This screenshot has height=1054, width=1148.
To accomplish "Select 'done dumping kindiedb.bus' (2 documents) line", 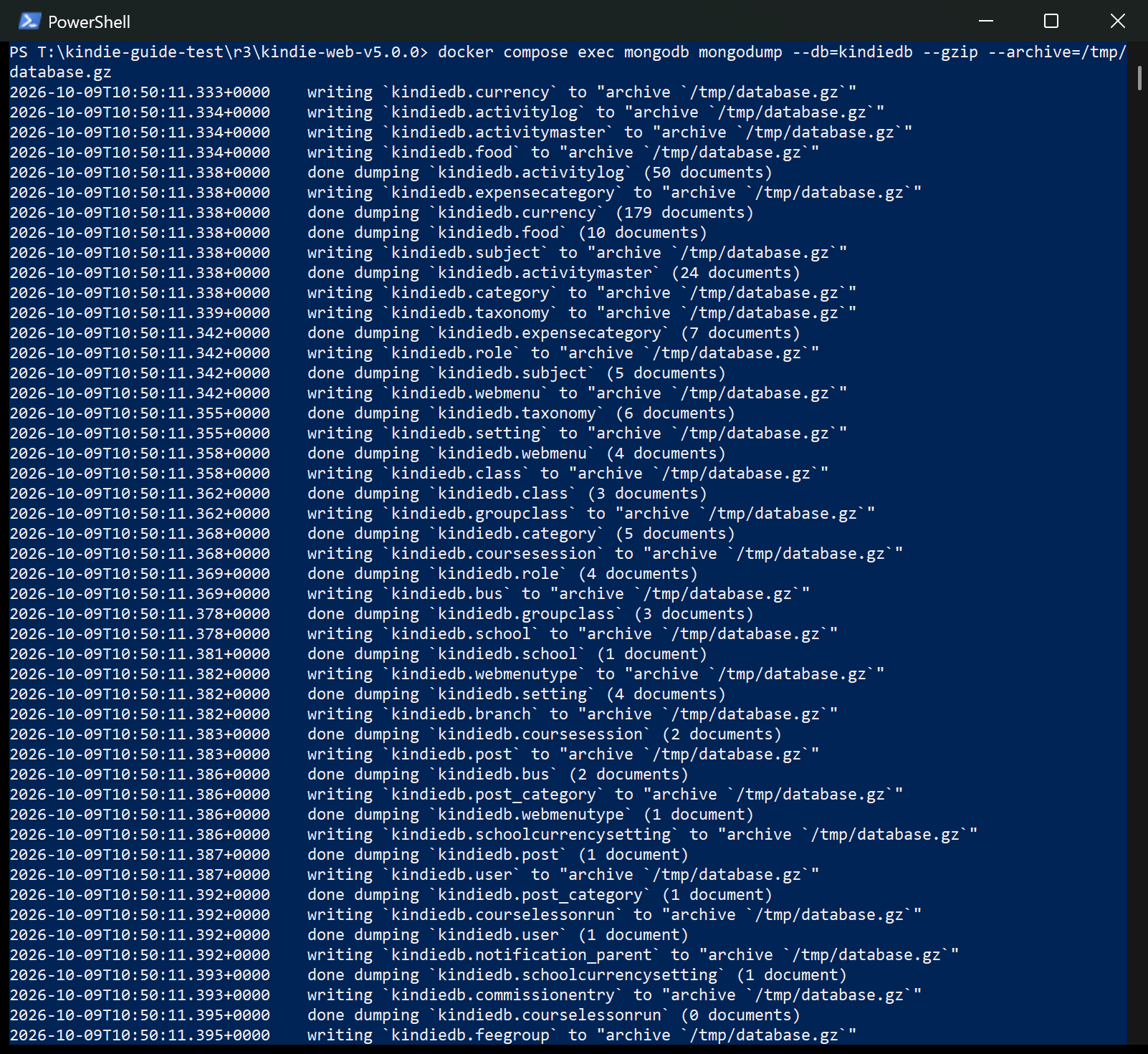I will pos(349,775).
